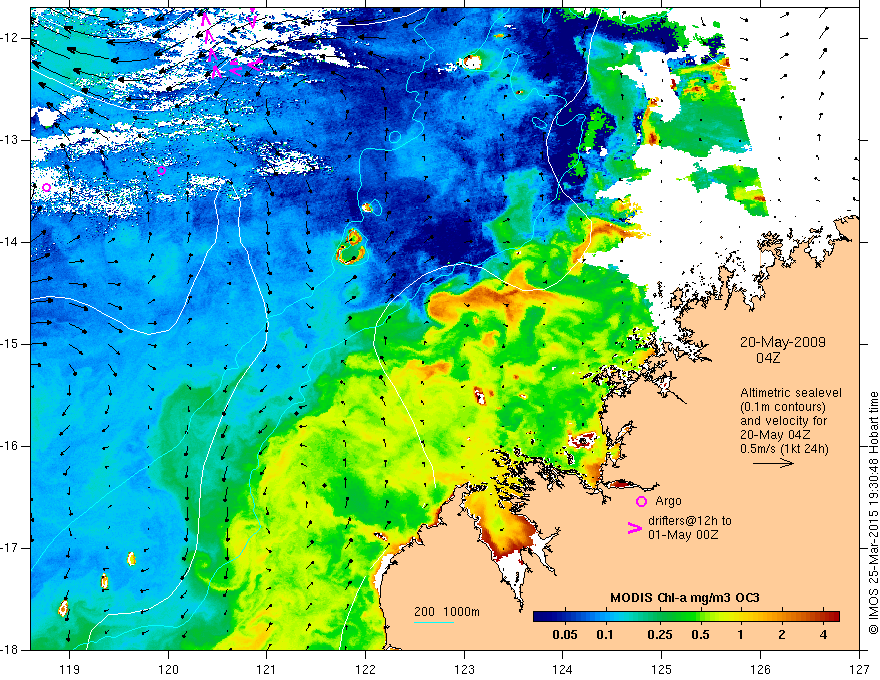Click the Argo float marker near 118.8E 13.5S
This screenshot has width=880, height=680.
(47, 187)
